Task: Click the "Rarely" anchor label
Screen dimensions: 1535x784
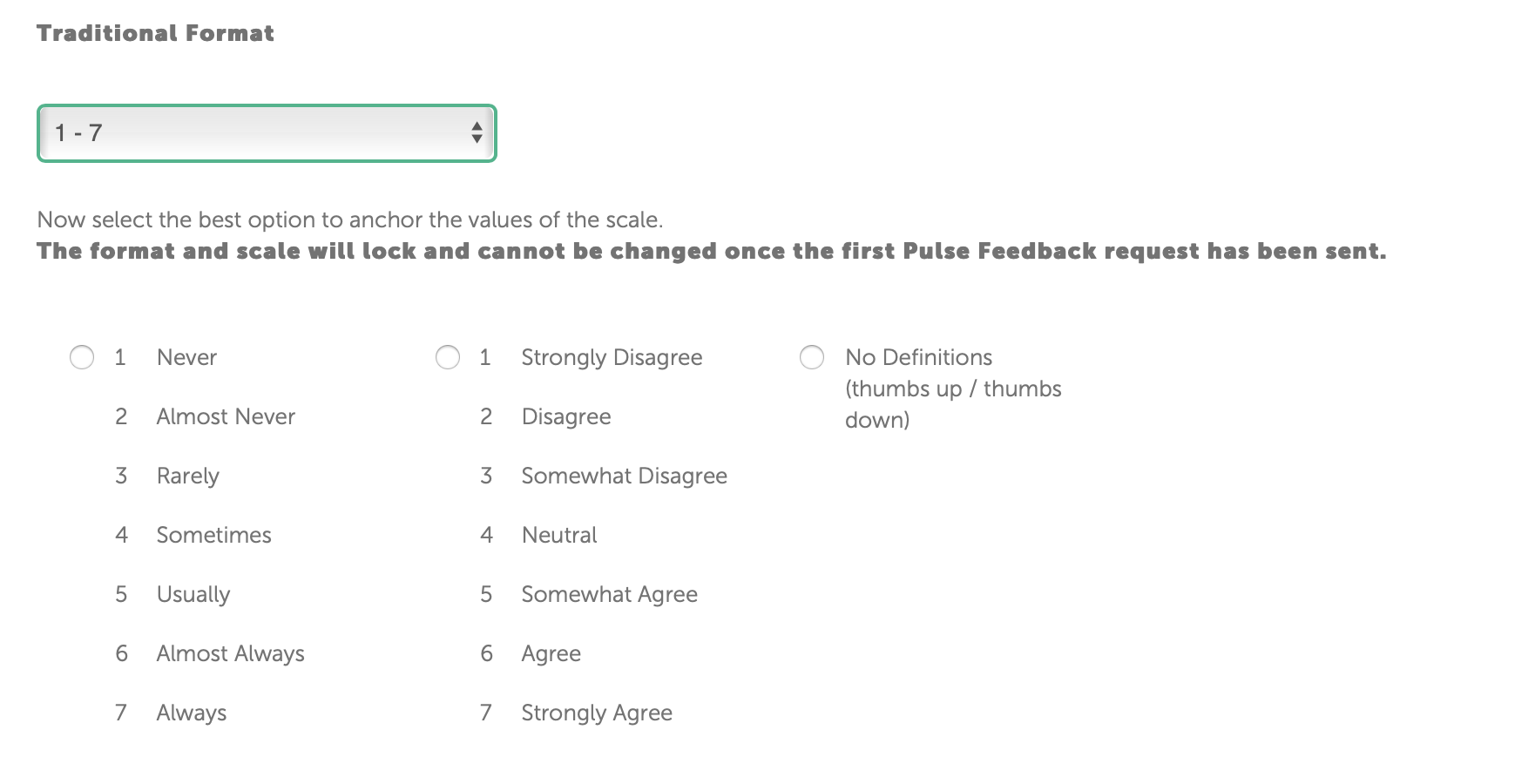Action: (187, 476)
